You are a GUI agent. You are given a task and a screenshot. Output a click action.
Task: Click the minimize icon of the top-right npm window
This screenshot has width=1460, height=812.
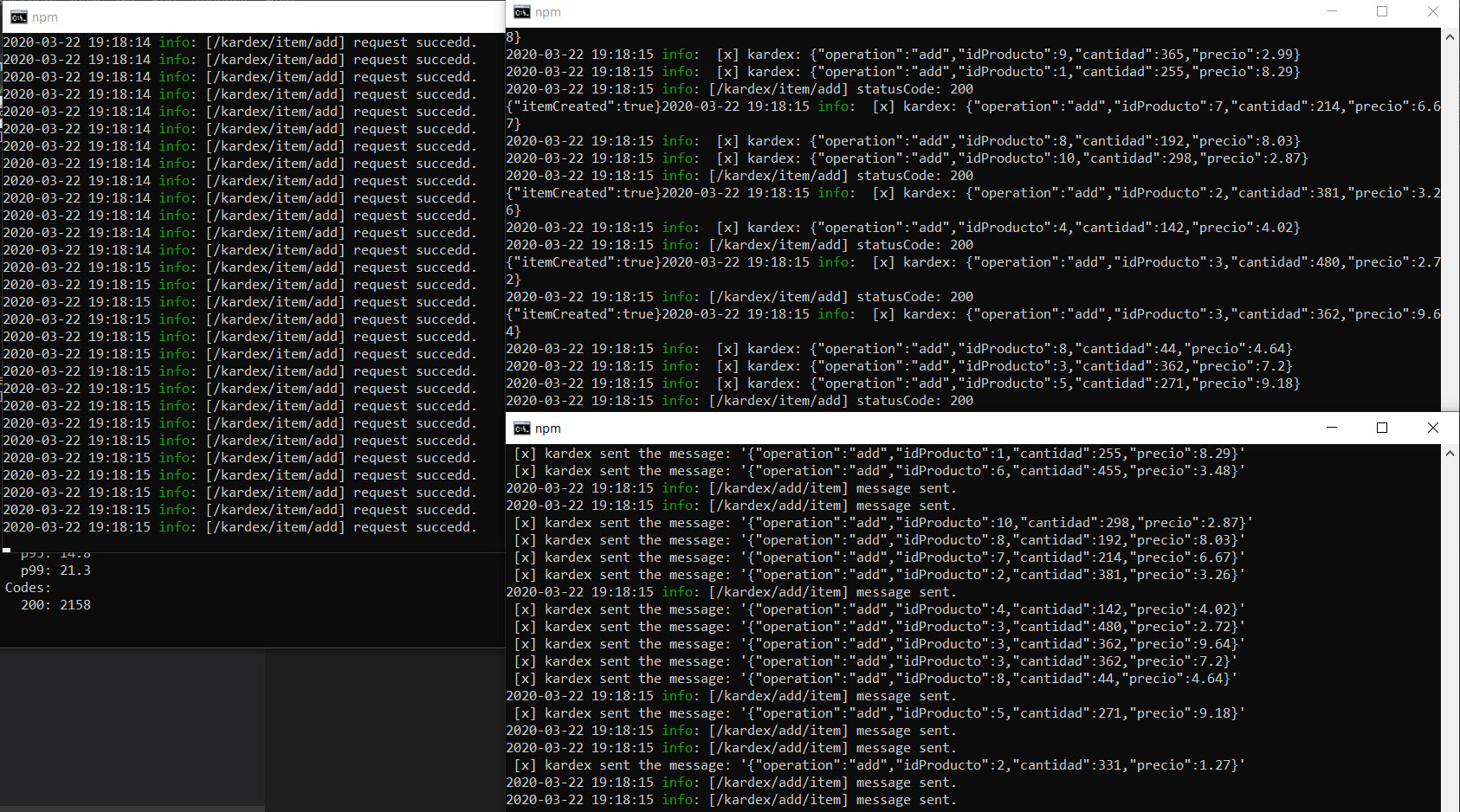(1331, 11)
